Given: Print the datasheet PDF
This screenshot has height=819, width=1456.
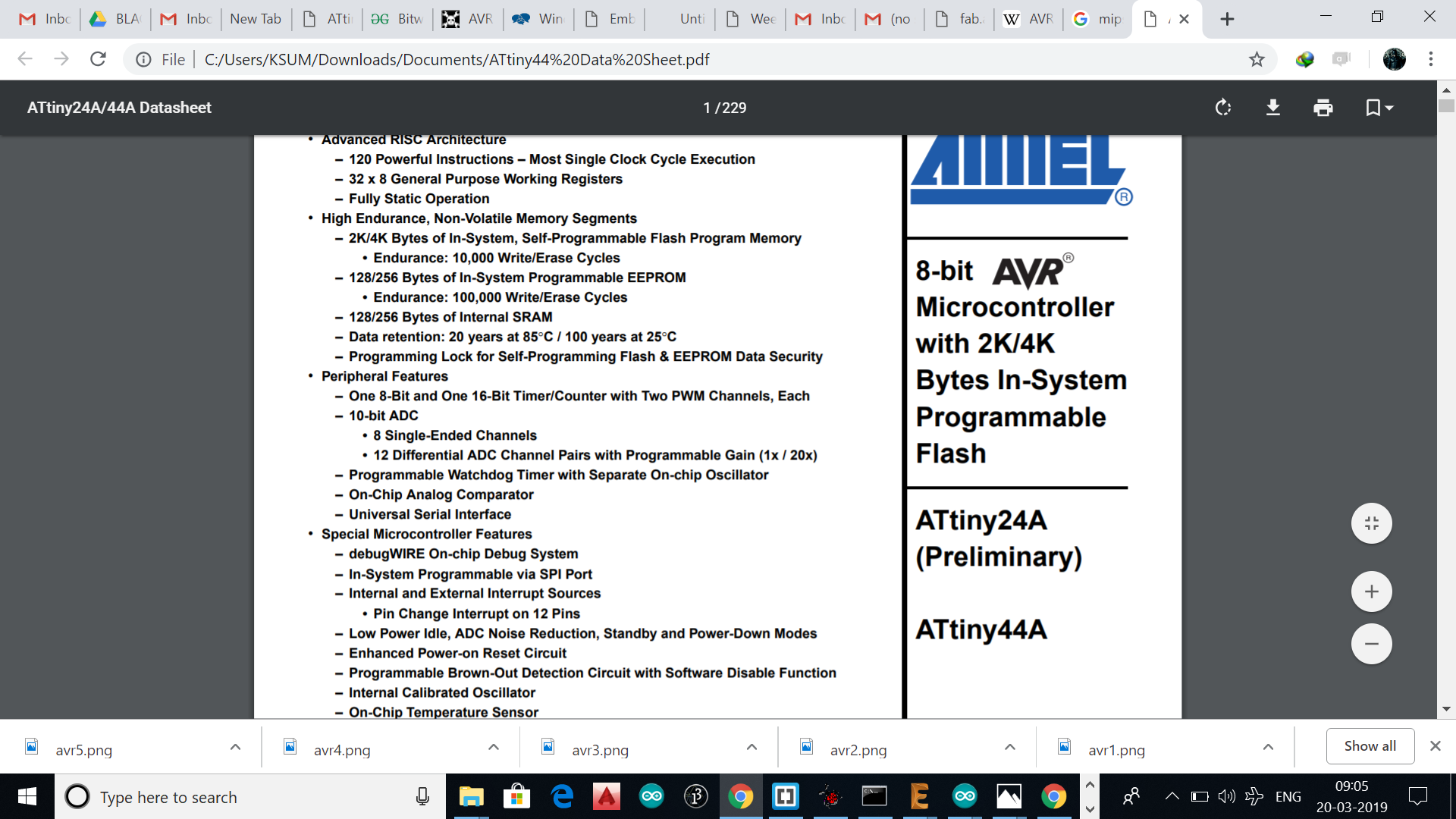Looking at the screenshot, I should (x=1323, y=108).
